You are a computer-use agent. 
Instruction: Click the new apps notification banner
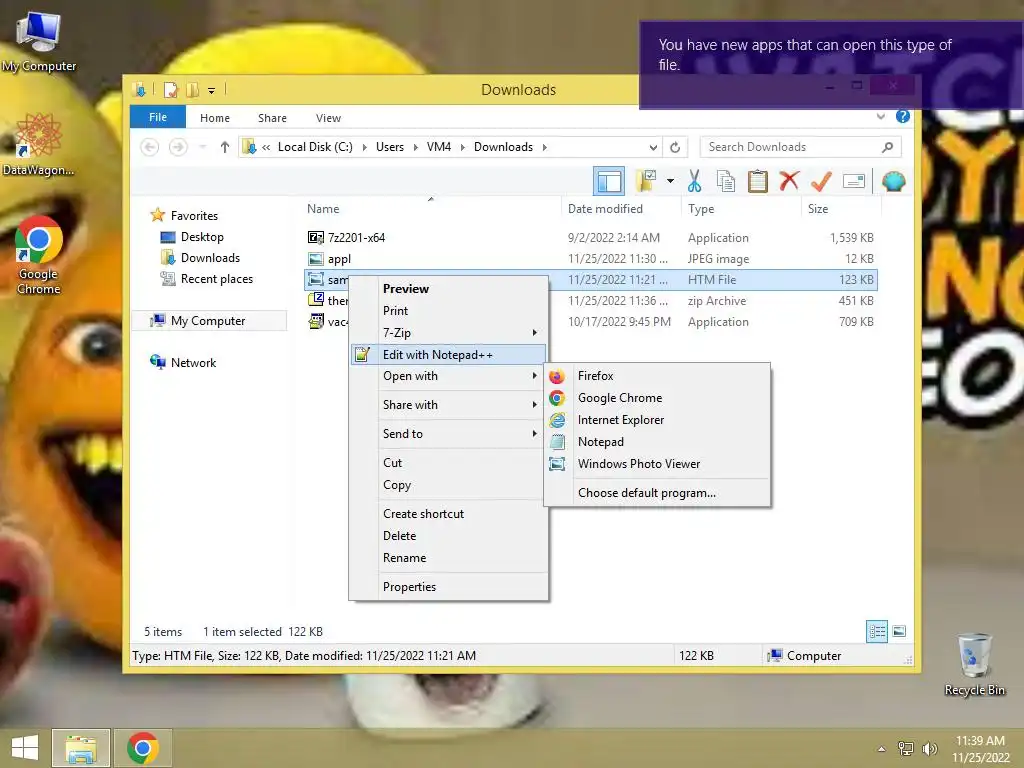click(831, 65)
